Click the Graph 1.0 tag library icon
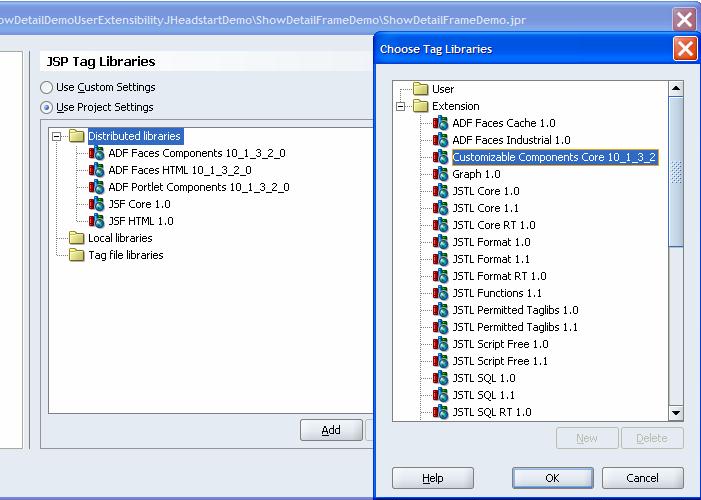 pos(440,174)
